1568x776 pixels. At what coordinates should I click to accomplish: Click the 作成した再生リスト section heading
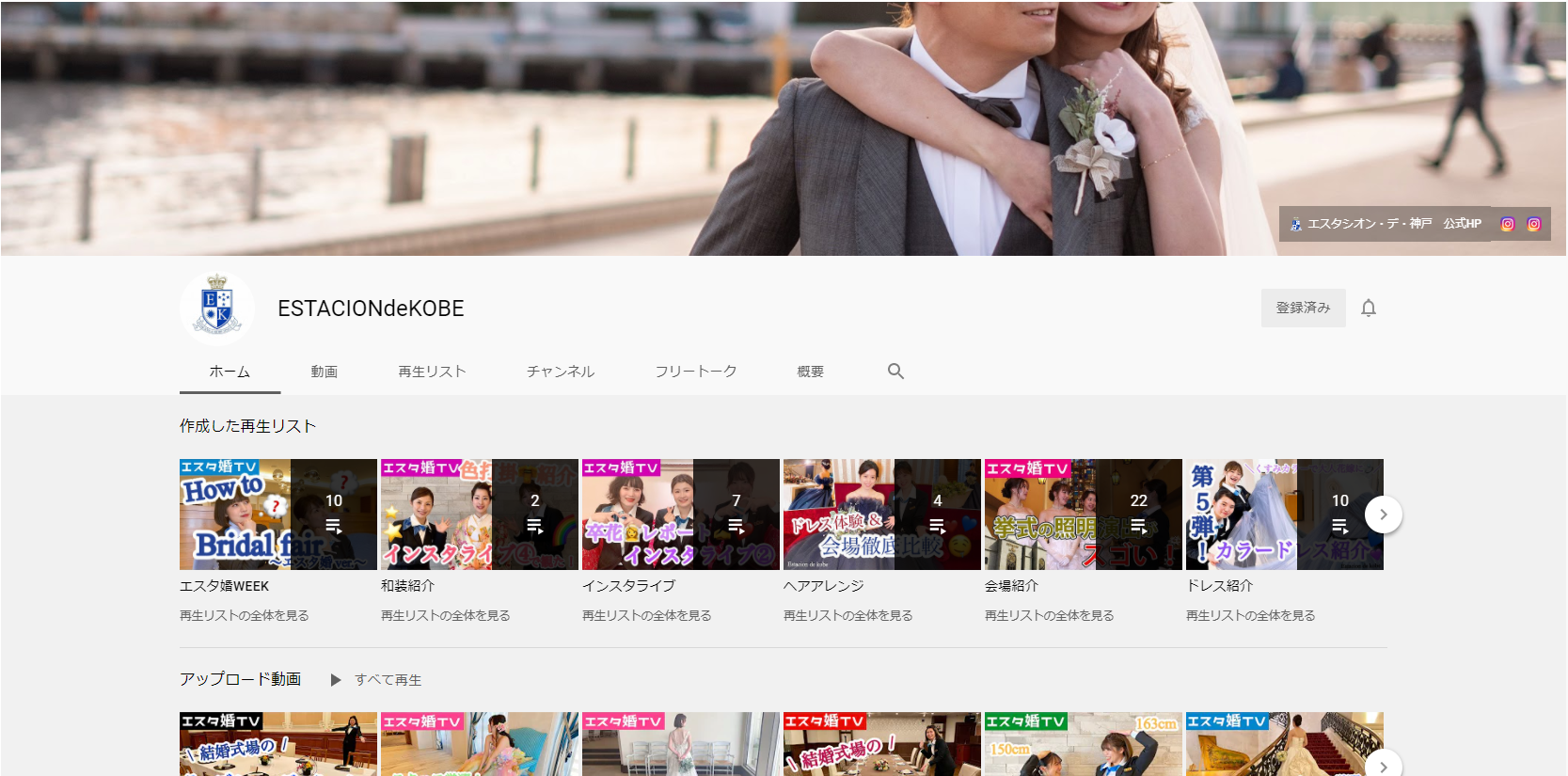click(x=248, y=426)
